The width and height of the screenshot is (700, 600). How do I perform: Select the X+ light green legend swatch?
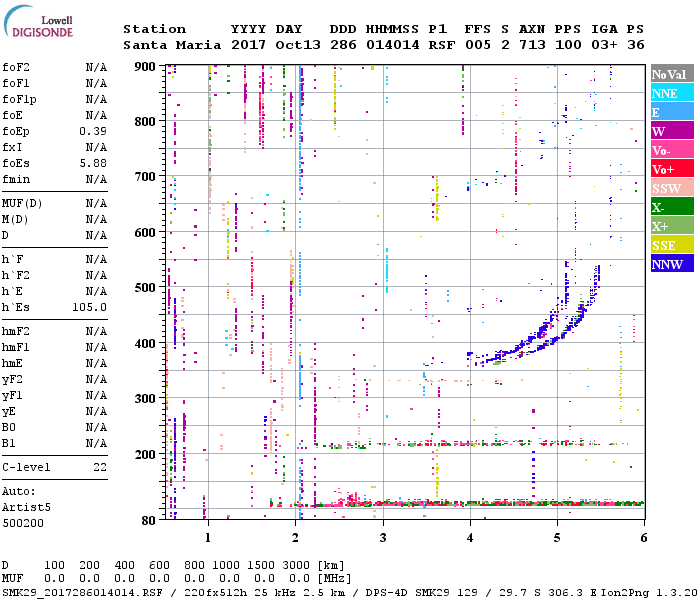tap(672, 225)
